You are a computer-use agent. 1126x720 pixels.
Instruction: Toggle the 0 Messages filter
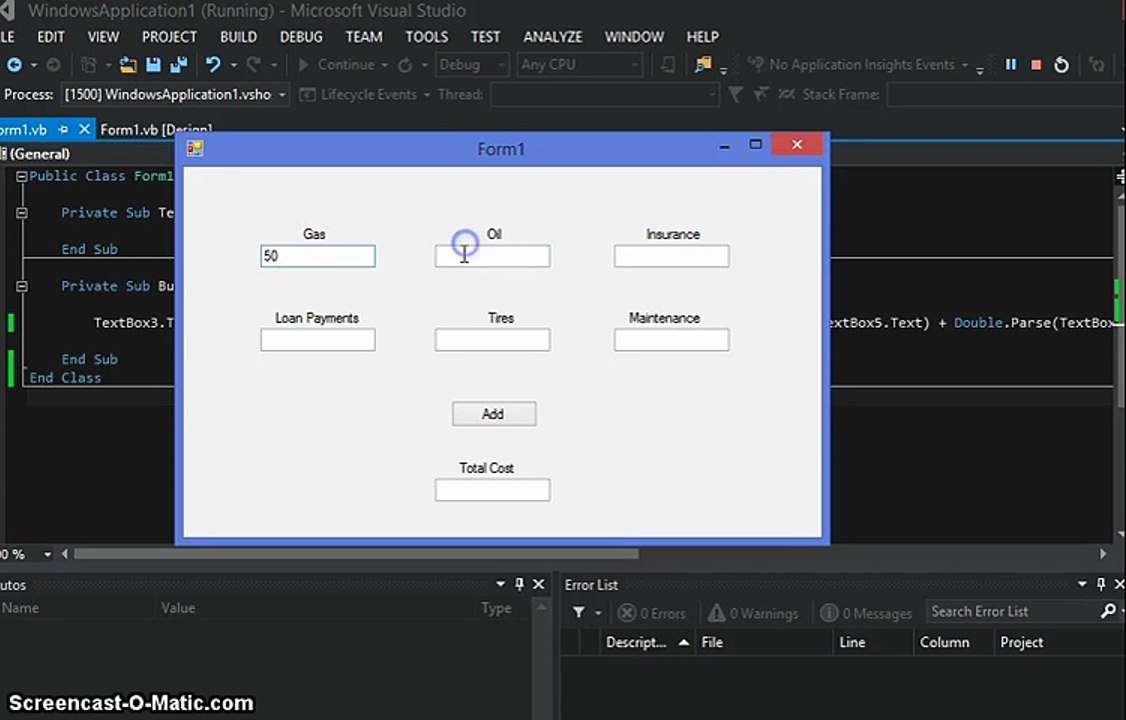(866, 613)
